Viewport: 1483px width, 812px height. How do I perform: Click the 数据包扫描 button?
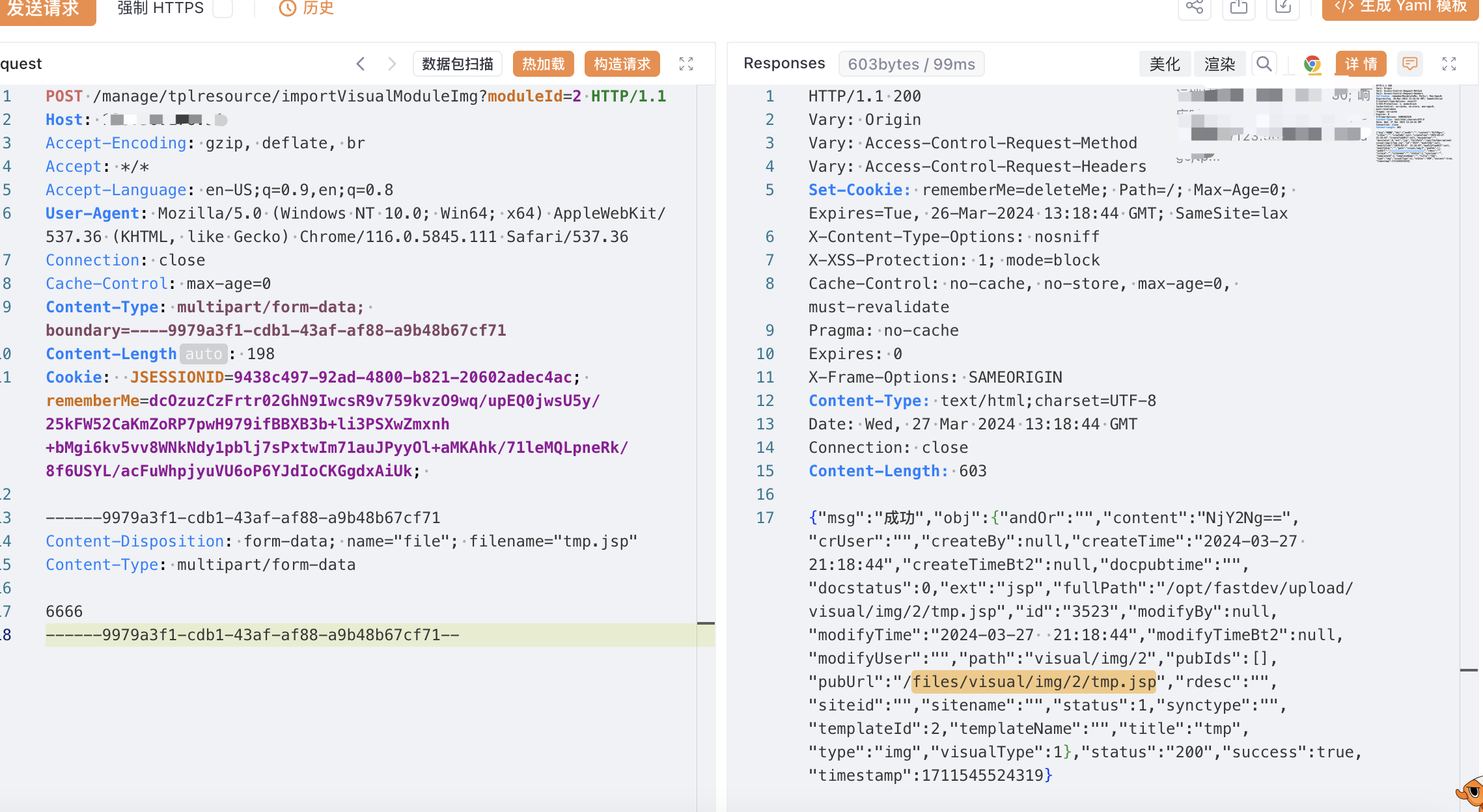(458, 64)
